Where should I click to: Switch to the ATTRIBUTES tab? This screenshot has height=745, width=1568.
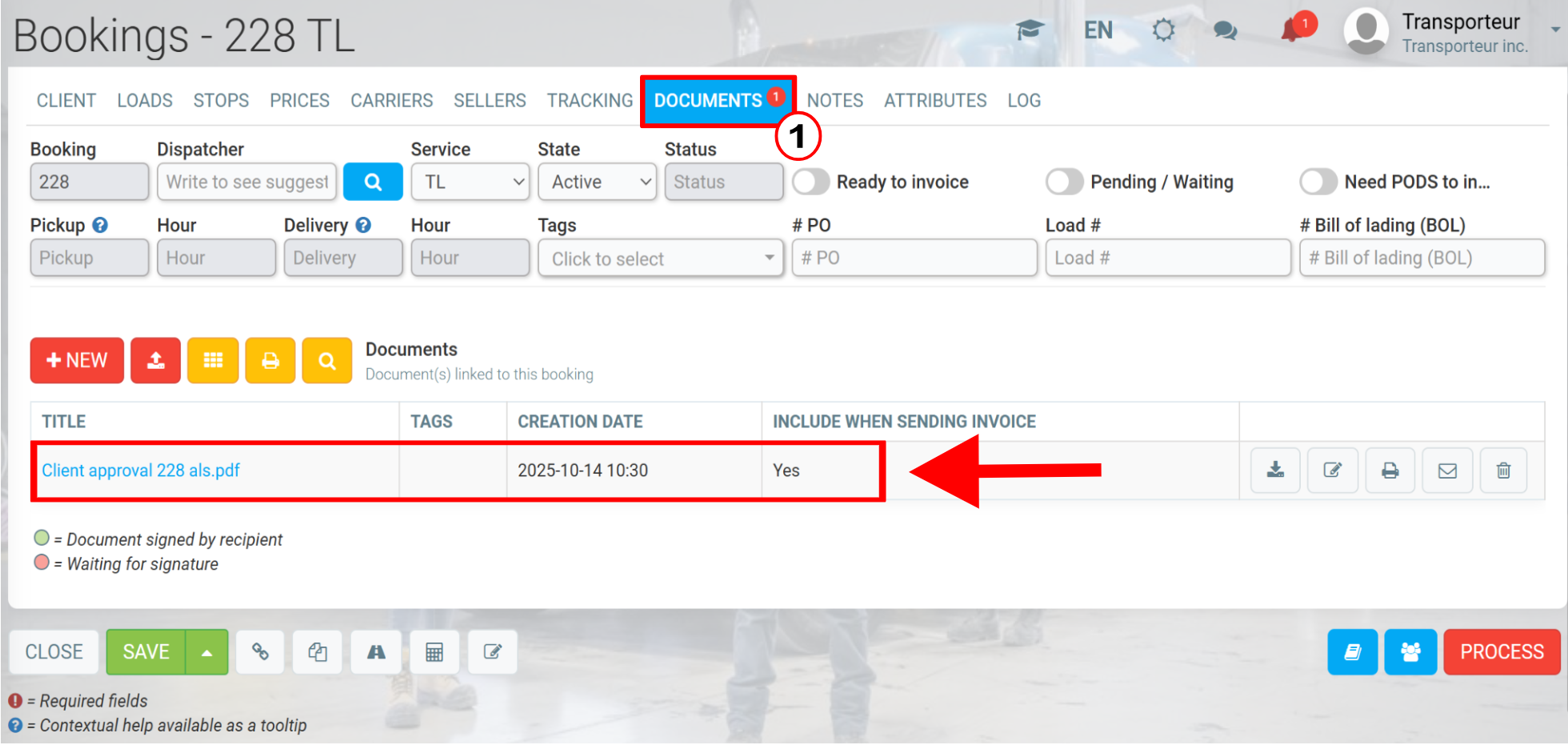click(935, 101)
